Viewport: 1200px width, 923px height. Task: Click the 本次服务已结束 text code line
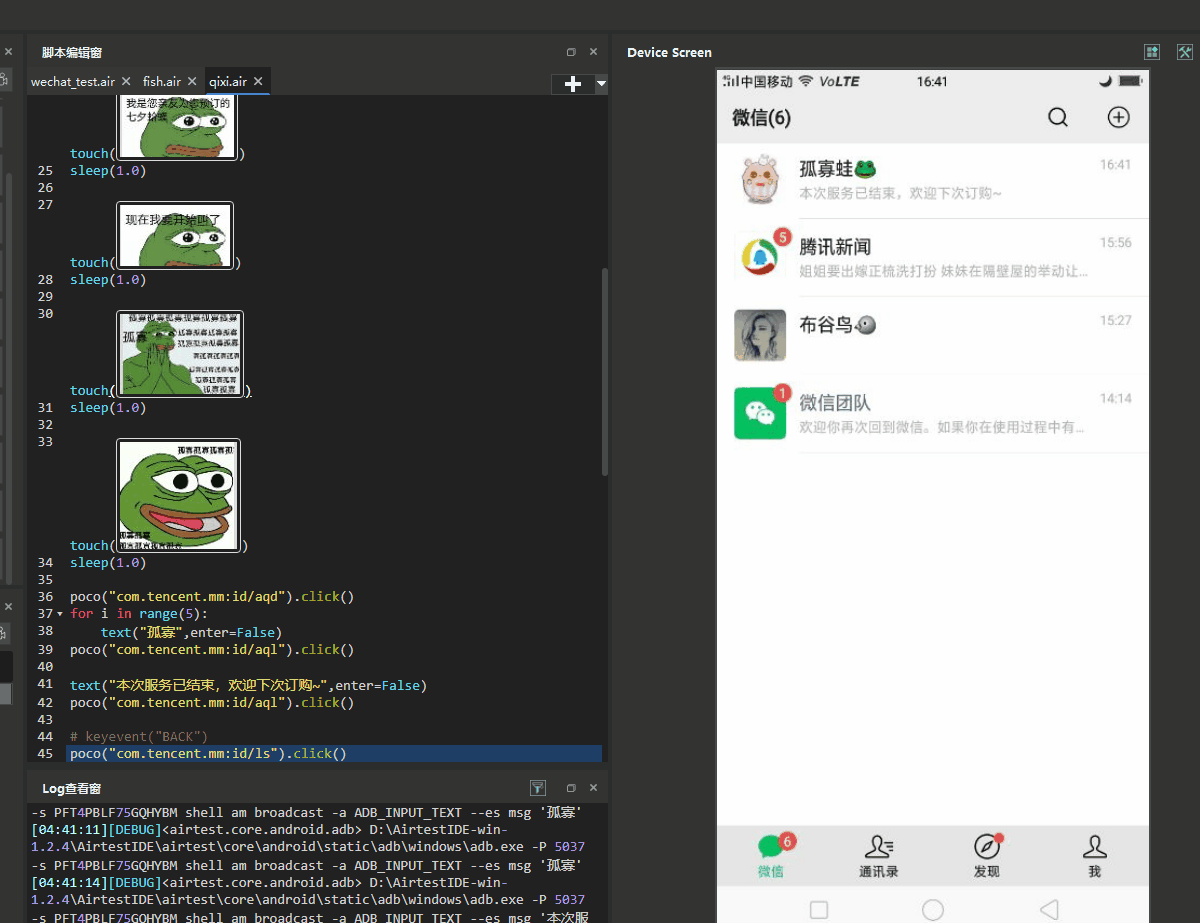248,685
